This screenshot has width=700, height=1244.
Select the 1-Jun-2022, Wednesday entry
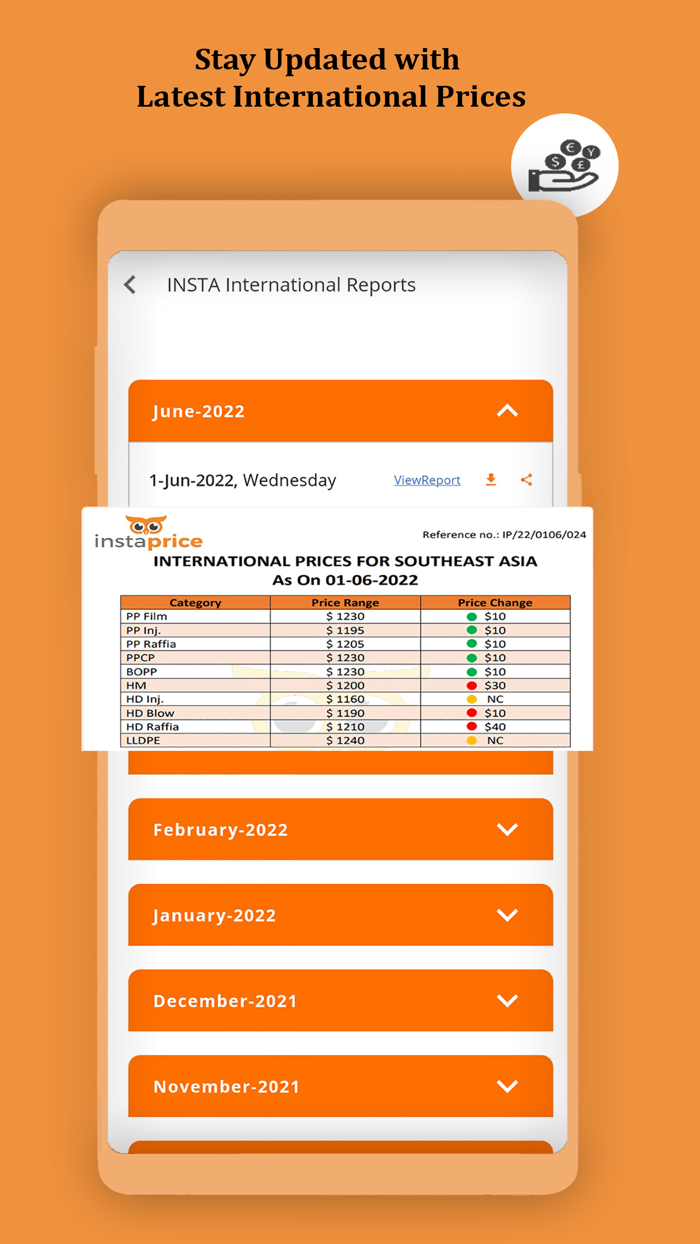tap(243, 480)
